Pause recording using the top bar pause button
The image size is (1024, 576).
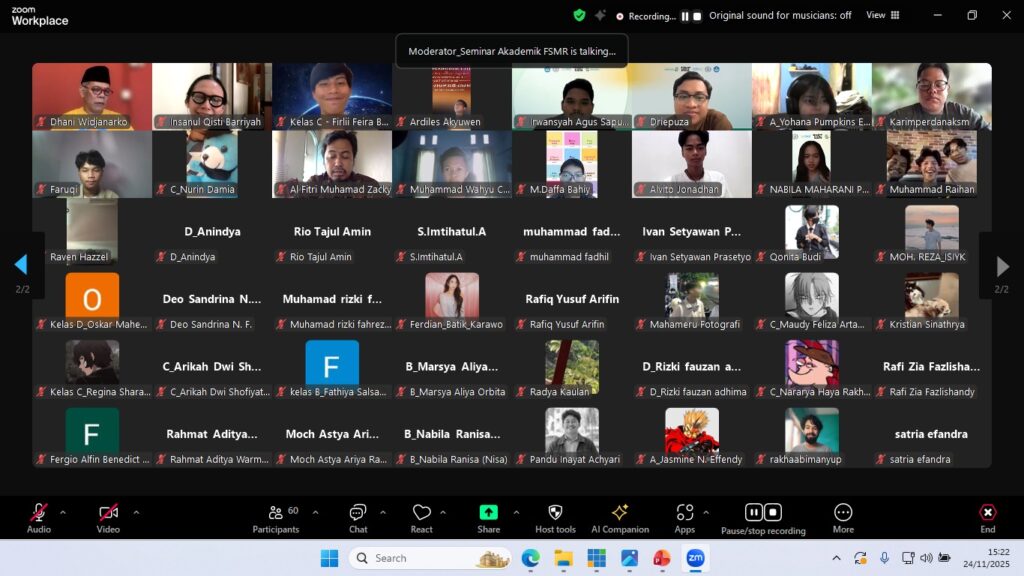pyautogui.click(x=685, y=16)
